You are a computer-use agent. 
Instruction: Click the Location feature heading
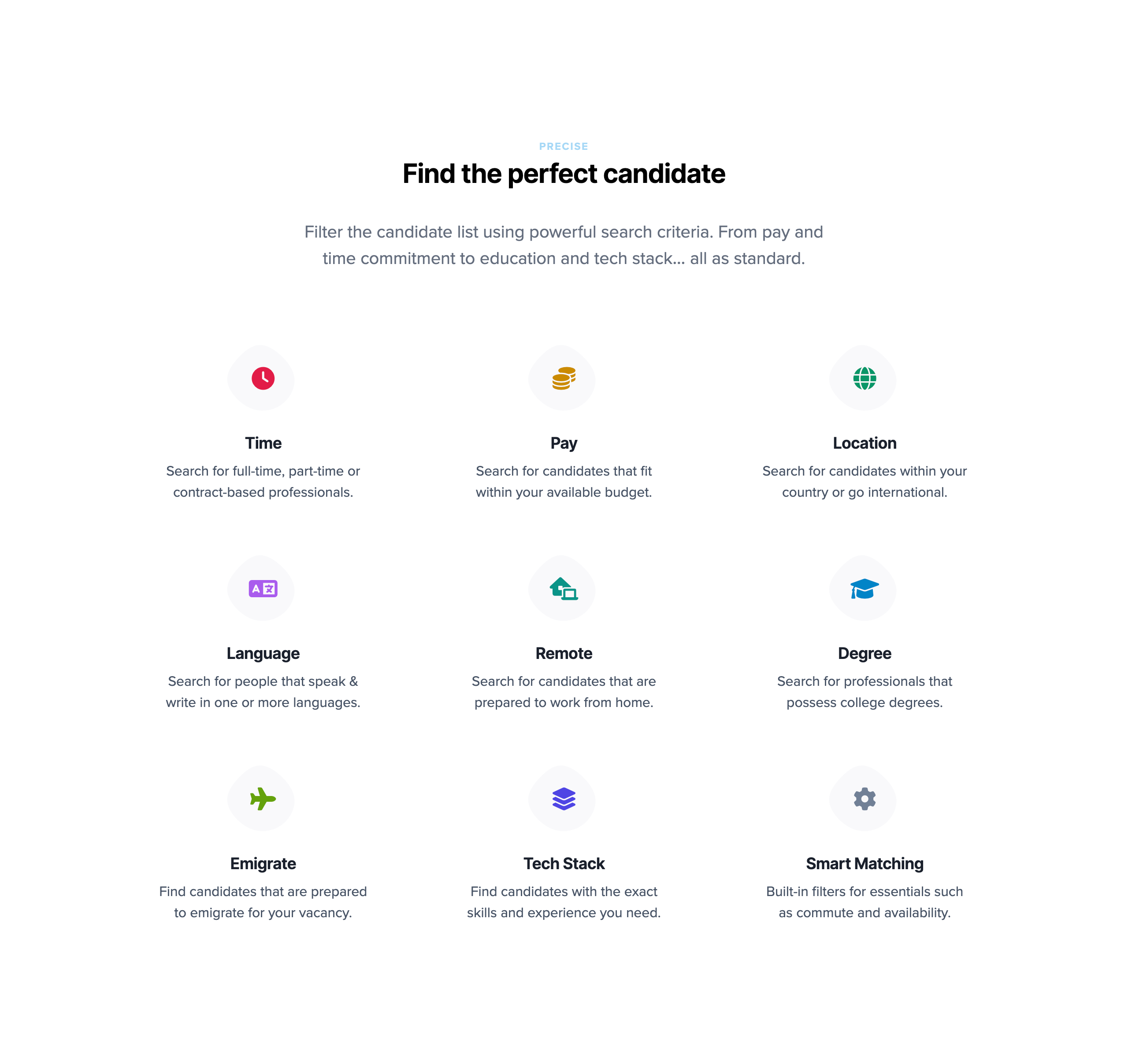point(865,443)
